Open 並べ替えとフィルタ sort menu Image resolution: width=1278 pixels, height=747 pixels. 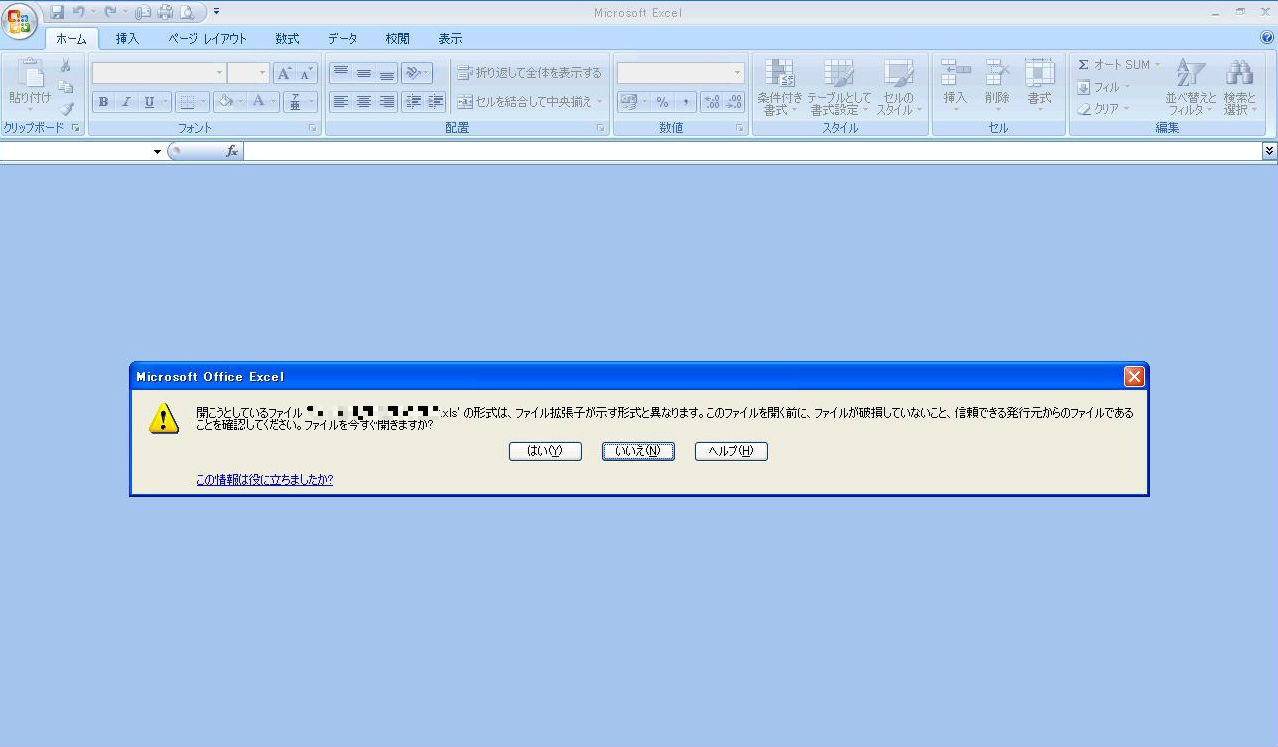click(1190, 87)
